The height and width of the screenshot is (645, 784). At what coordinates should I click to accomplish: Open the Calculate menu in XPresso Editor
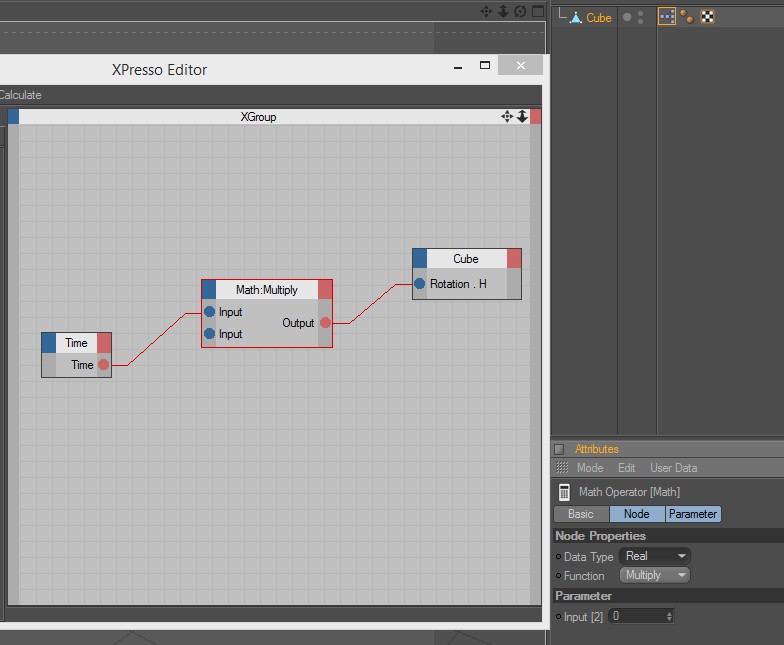20,95
